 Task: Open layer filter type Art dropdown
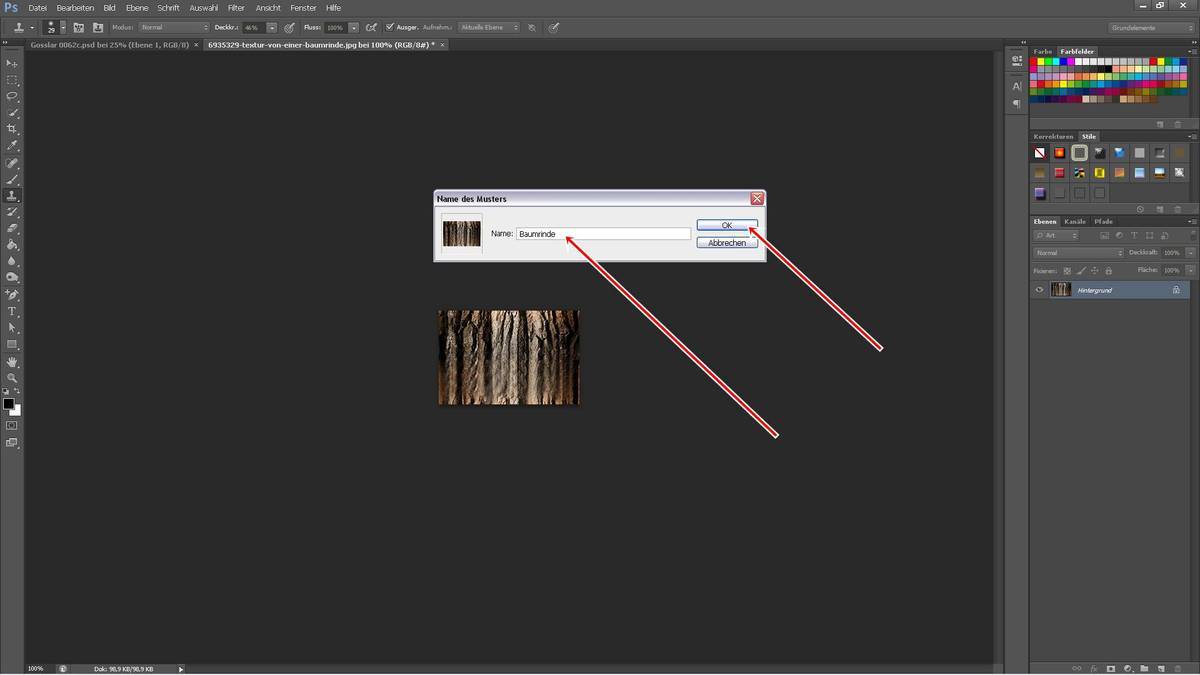tap(1057, 236)
